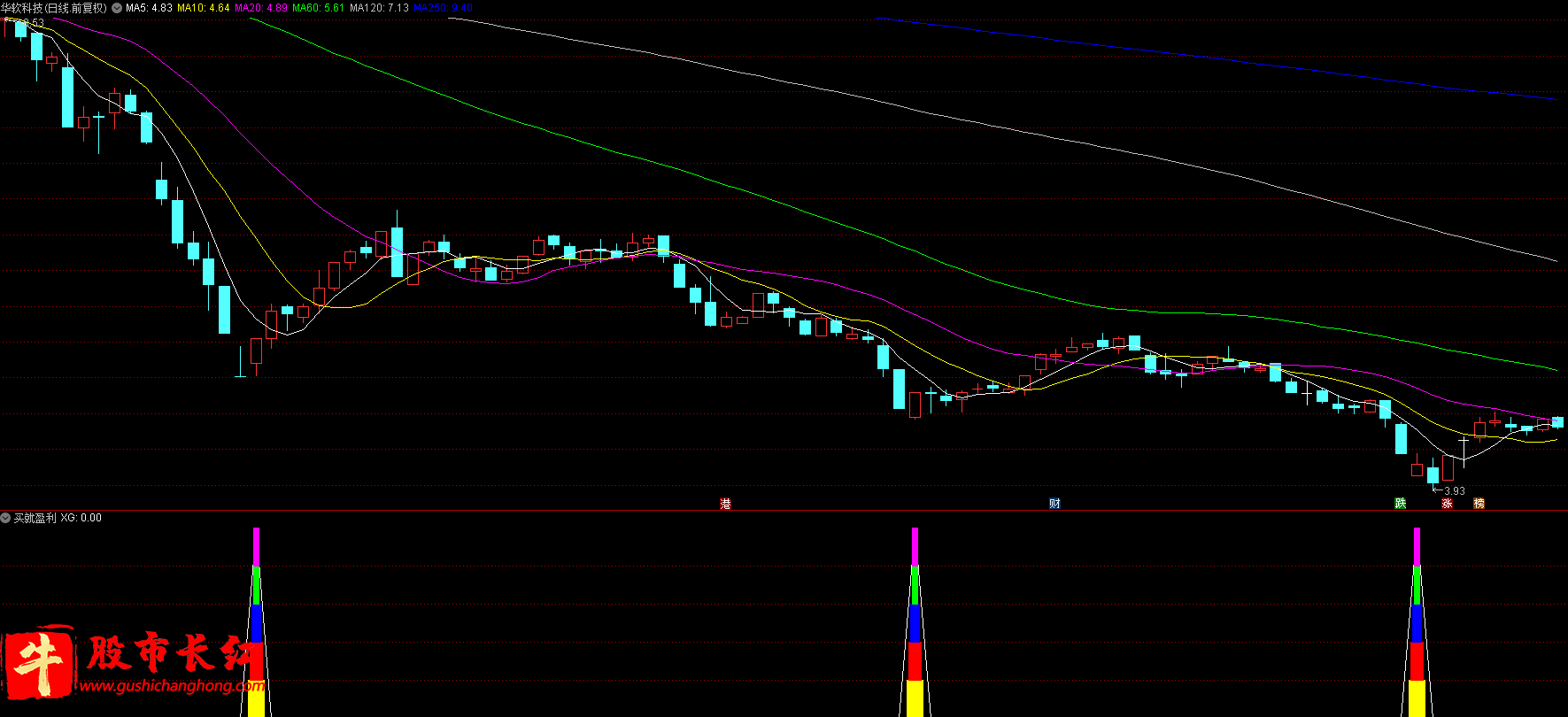The height and width of the screenshot is (717, 1568).
Task: Click the 3.93 low price label
Action: tap(1455, 490)
